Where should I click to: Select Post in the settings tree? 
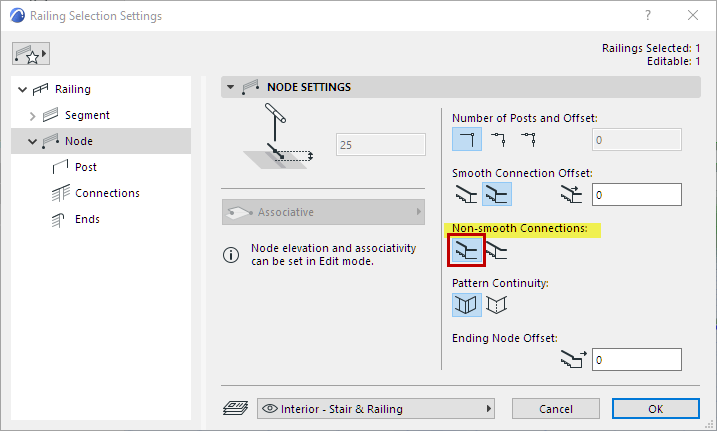(x=85, y=167)
